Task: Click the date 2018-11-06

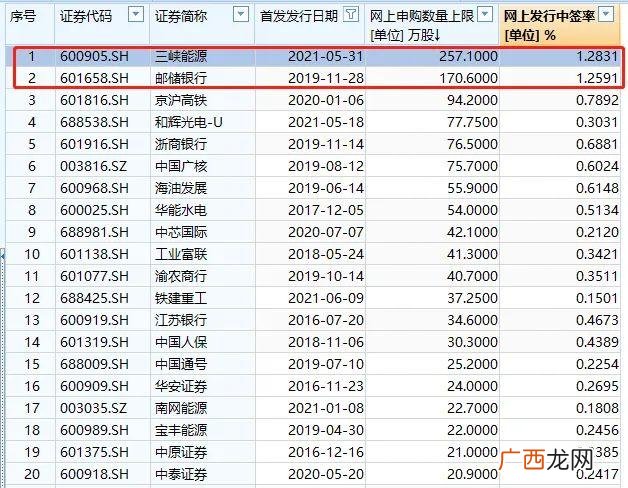Action: pos(326,342)
